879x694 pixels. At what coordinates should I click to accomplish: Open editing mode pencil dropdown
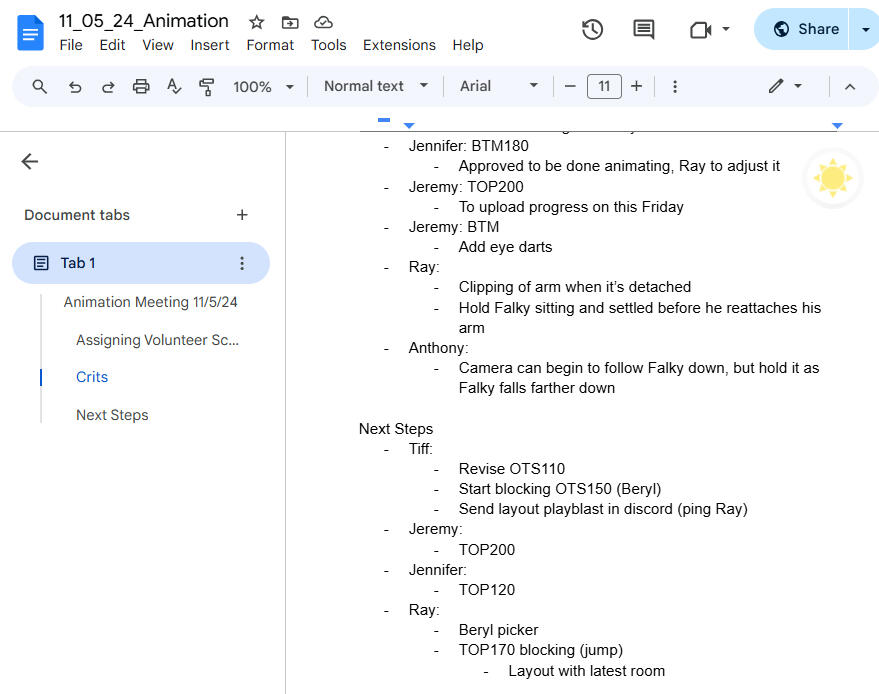click(x=785, y=87)
